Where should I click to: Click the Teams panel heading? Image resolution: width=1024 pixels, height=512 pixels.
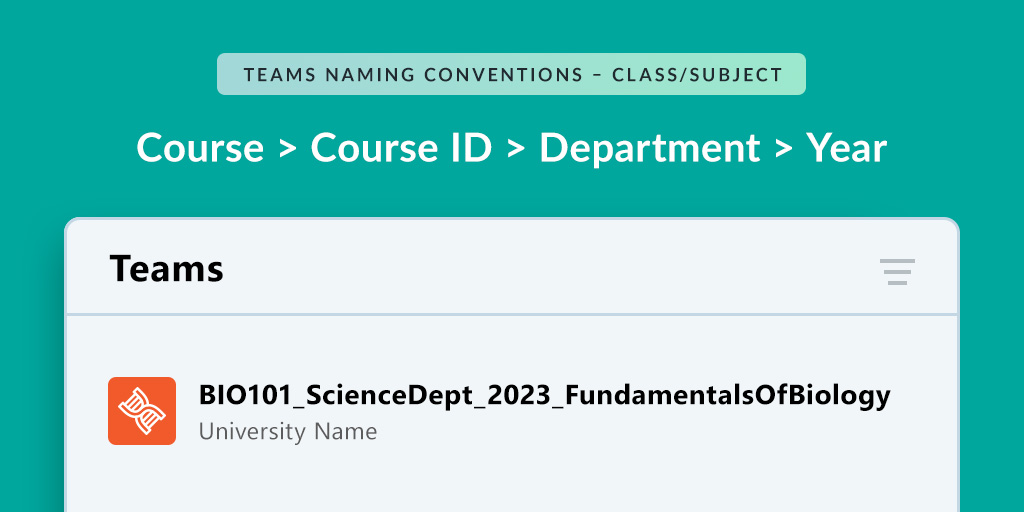[x=167, y=268]
